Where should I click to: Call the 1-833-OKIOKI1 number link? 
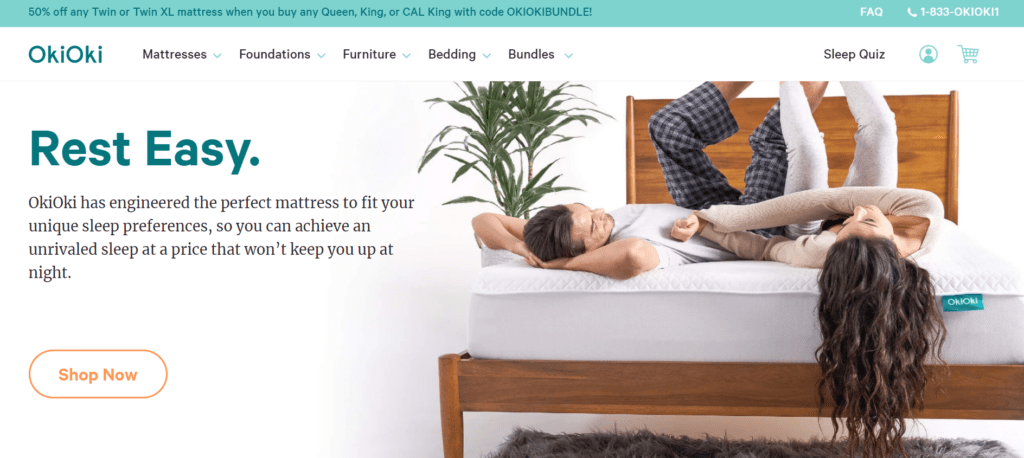(x=959, y=12)
